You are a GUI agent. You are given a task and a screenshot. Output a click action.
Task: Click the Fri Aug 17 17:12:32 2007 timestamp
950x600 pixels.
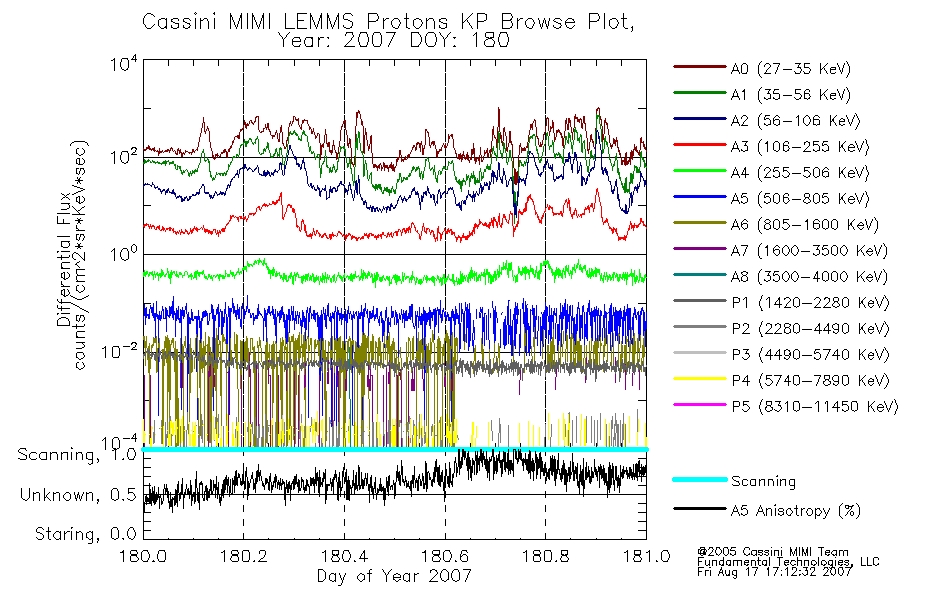[x=774, y=572]
